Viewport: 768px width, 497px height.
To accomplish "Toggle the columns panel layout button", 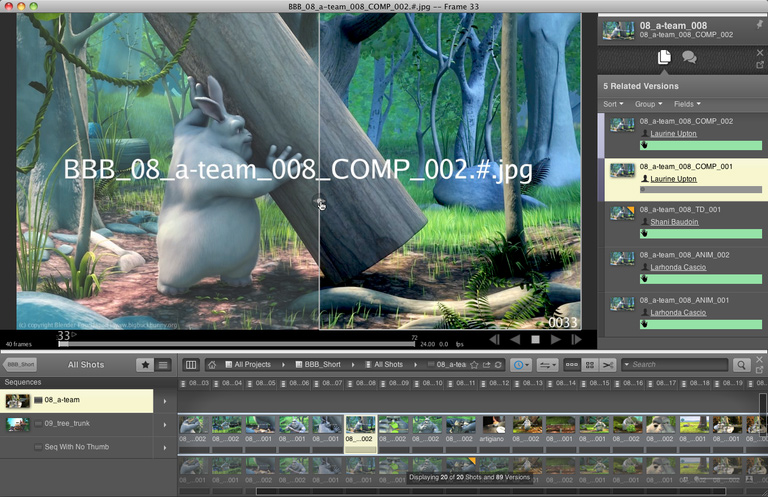I will 191,365.
